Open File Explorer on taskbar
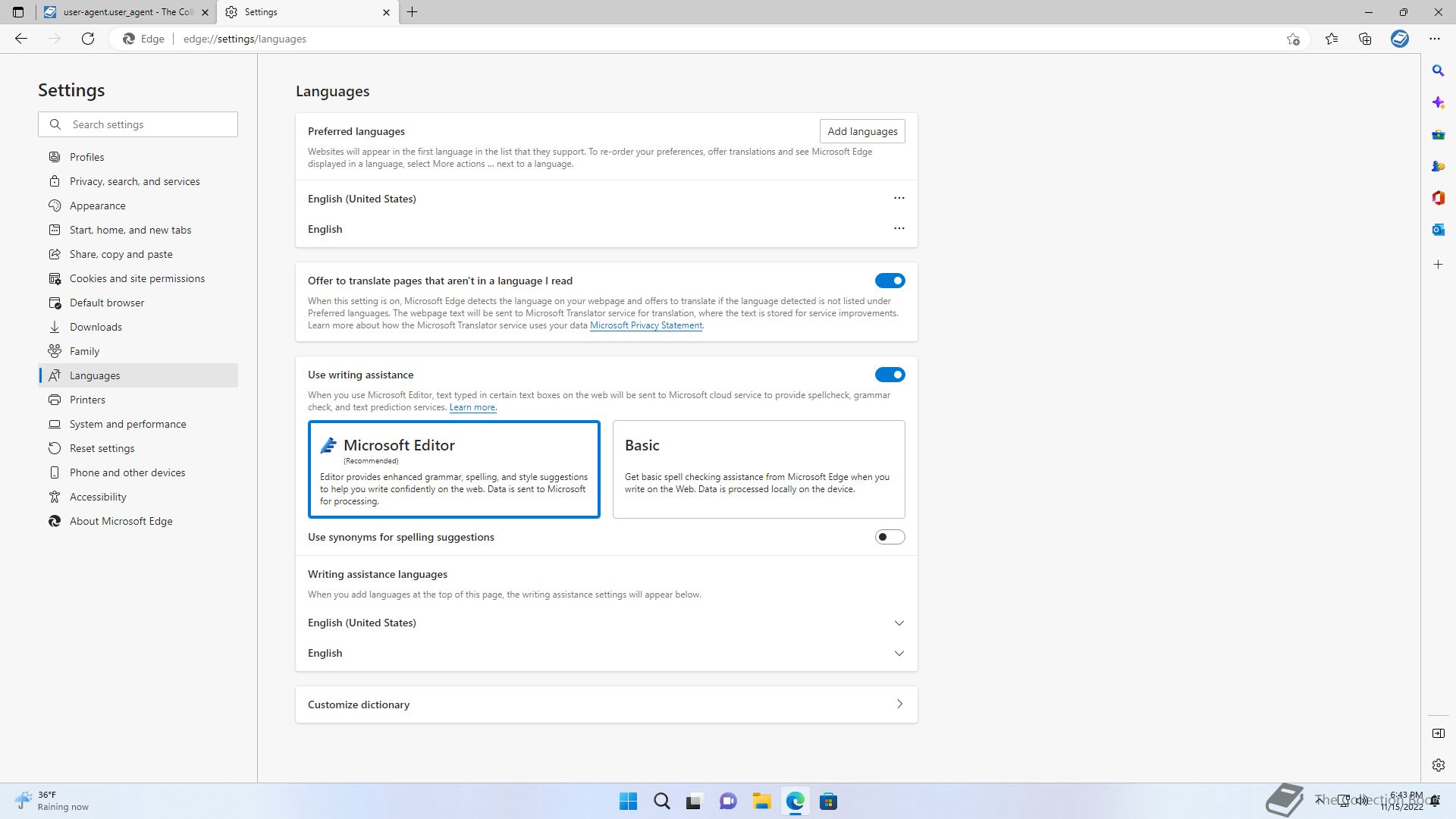 (761, 802)
